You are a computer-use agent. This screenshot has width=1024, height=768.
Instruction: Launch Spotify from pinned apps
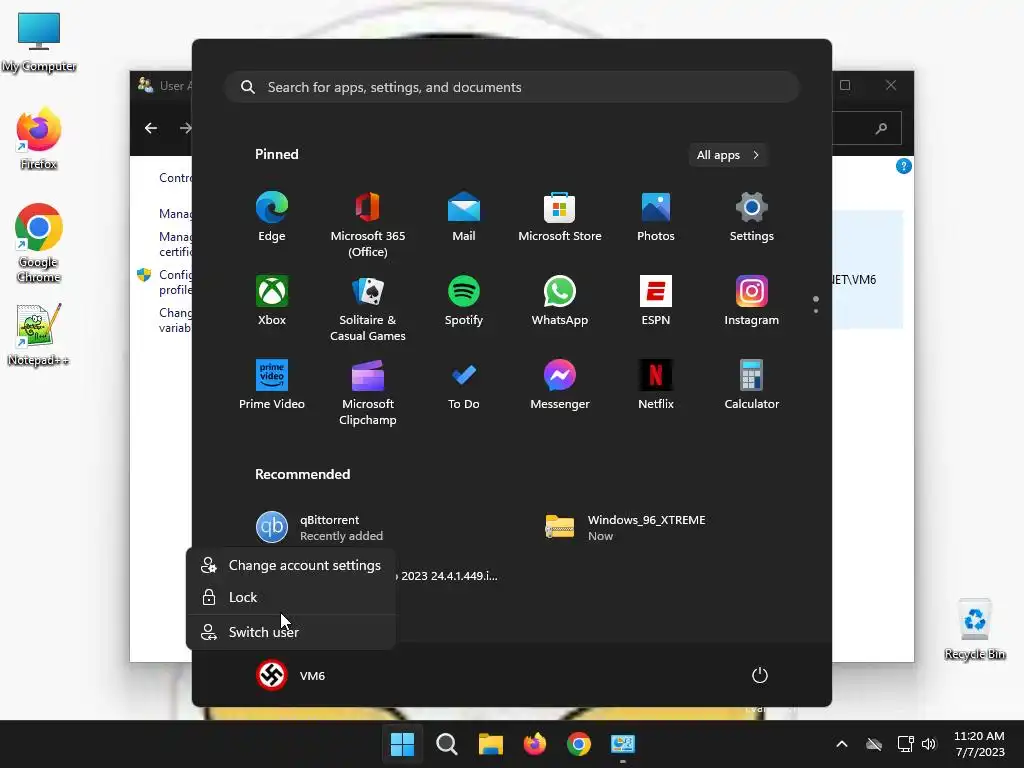click(x=464, y=301)
